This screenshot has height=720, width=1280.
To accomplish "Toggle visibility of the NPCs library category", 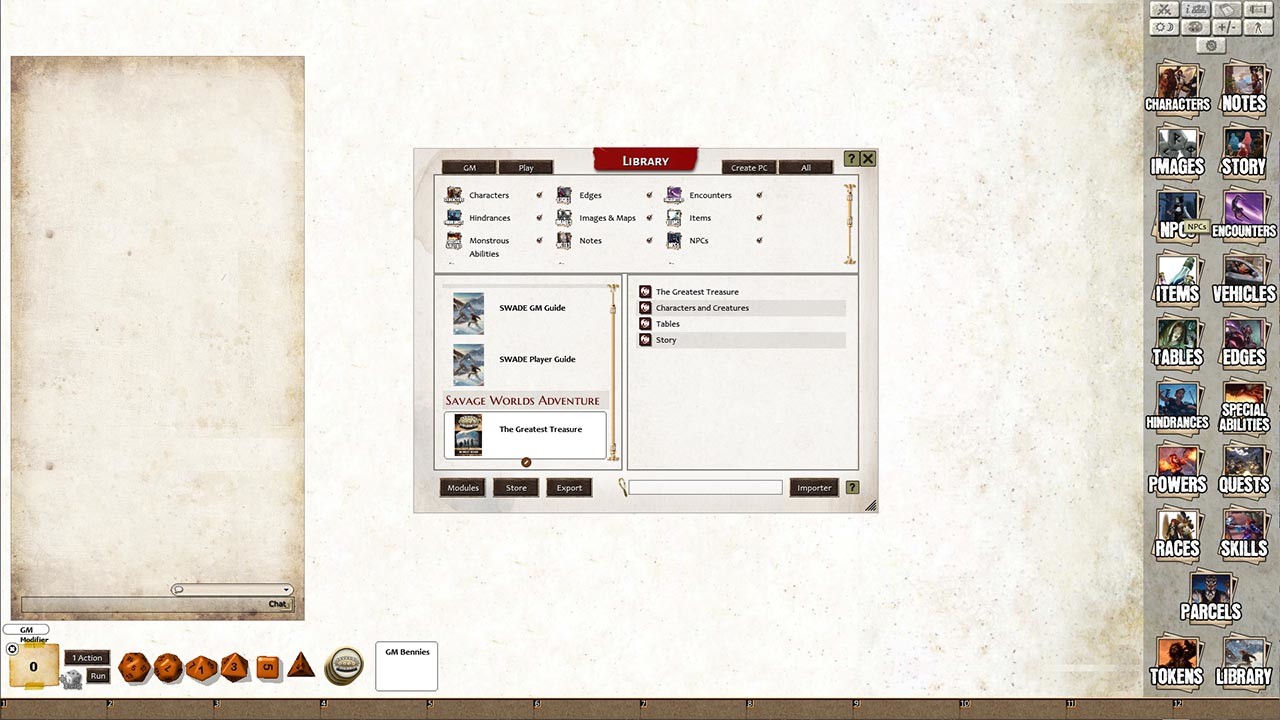I will click(x=759, y=240).
